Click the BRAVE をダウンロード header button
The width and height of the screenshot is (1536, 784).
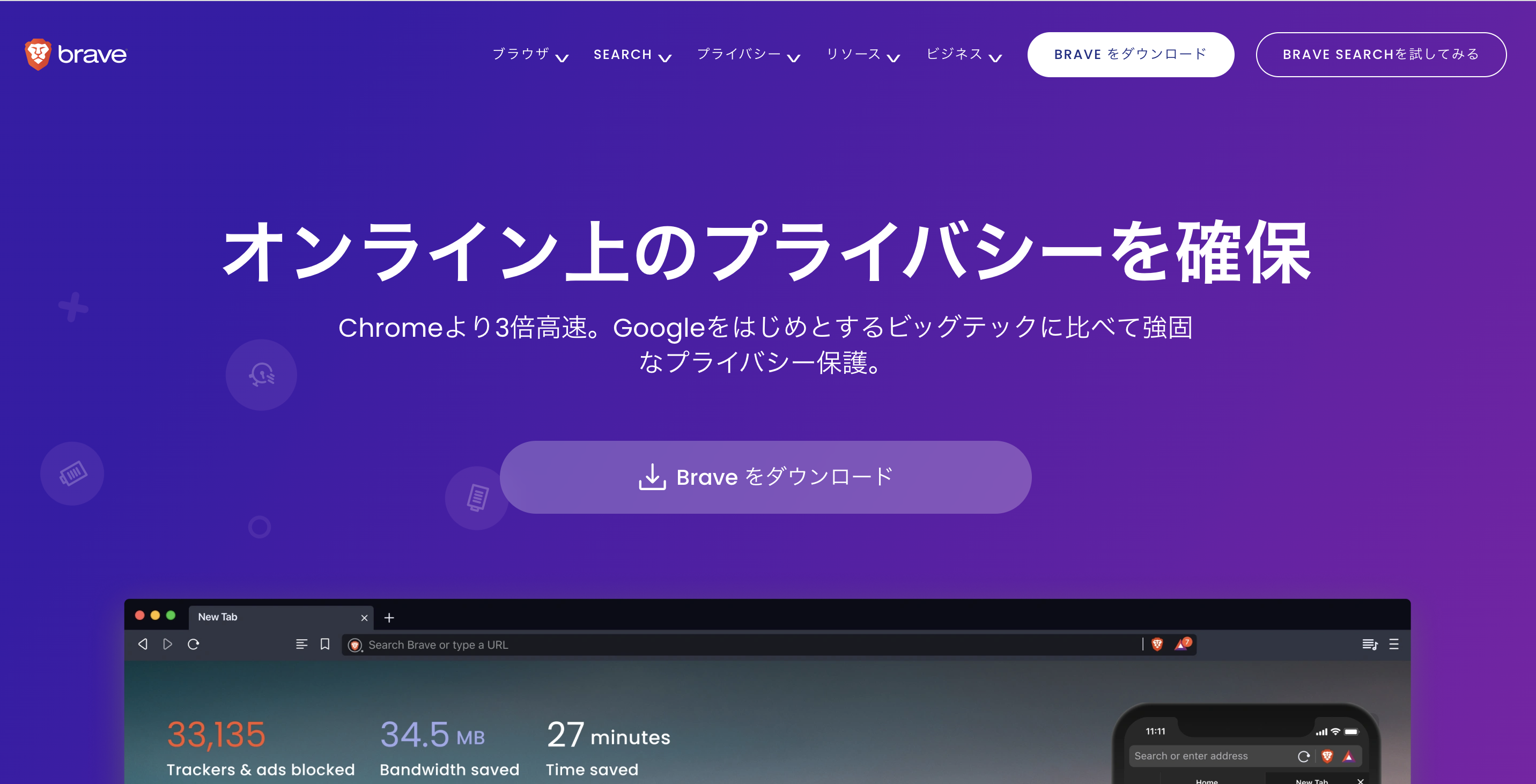tap(1130, 54)
